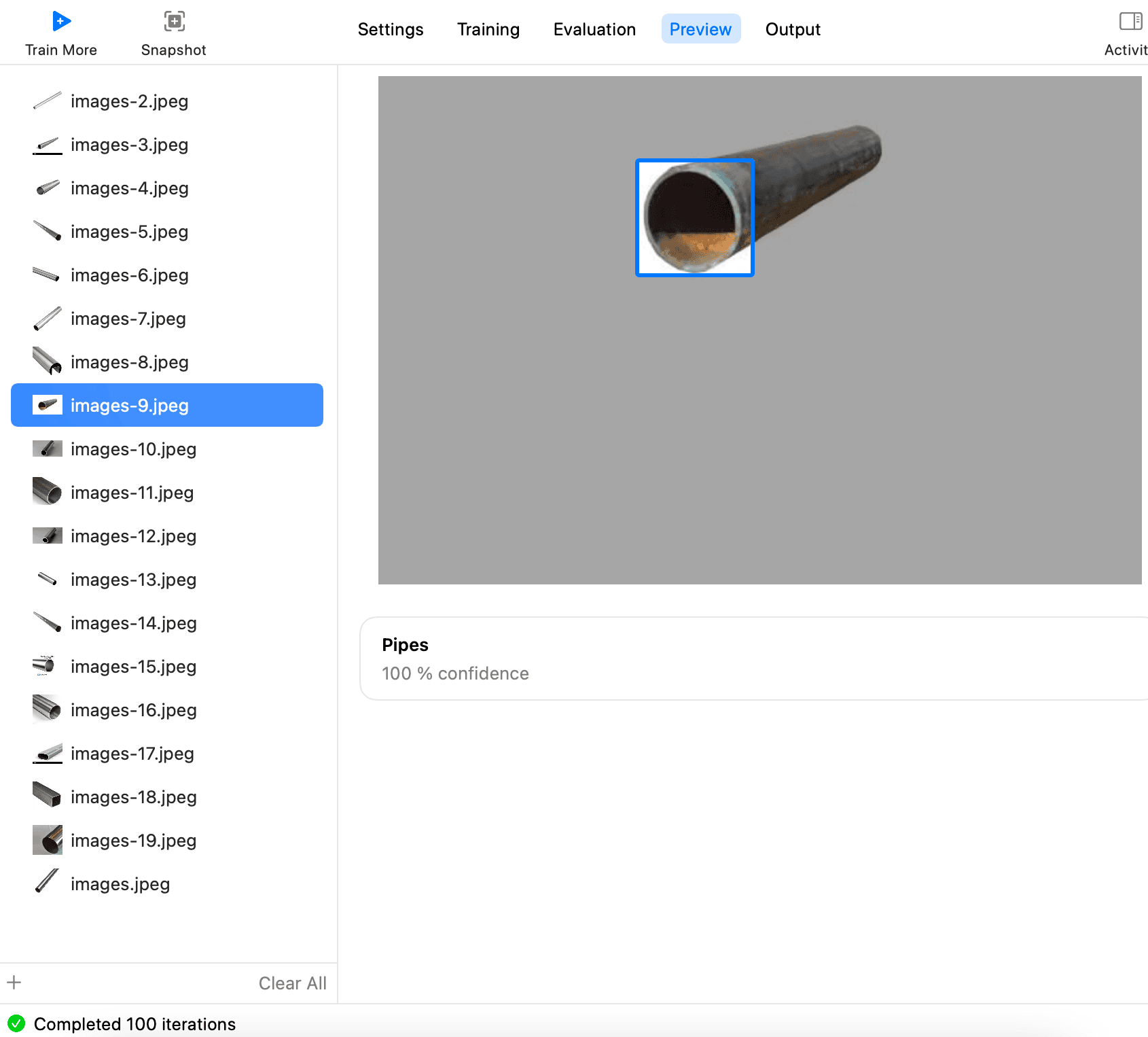Select images-8.jpeg pipe thumbnail
This screenshot has height=1037, width=1148.
[48, 362]
